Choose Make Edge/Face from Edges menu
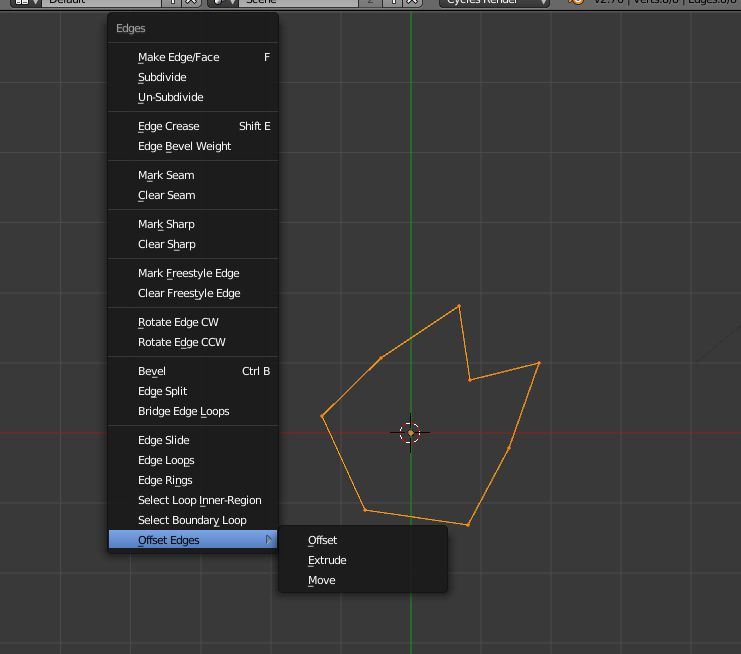The height and width of the screenshot is (654, 741). tap(193, 57)
